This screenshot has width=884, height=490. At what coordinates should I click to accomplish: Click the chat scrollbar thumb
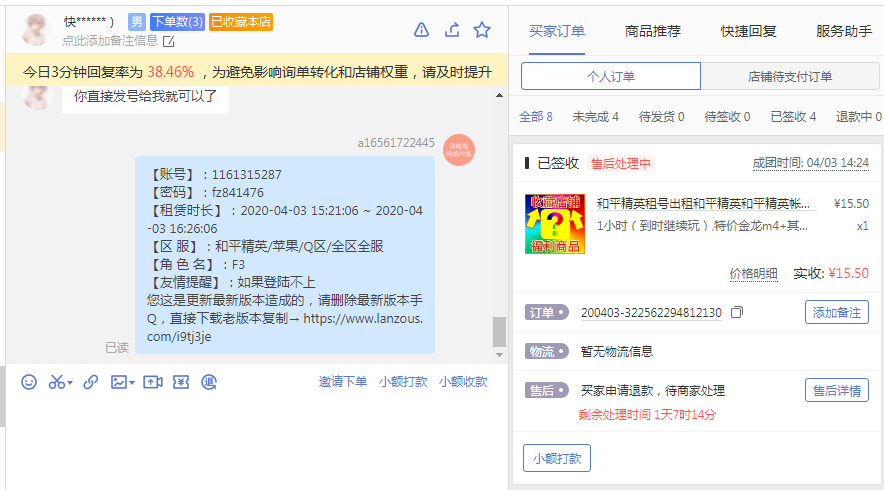click(x=500, y=332)
